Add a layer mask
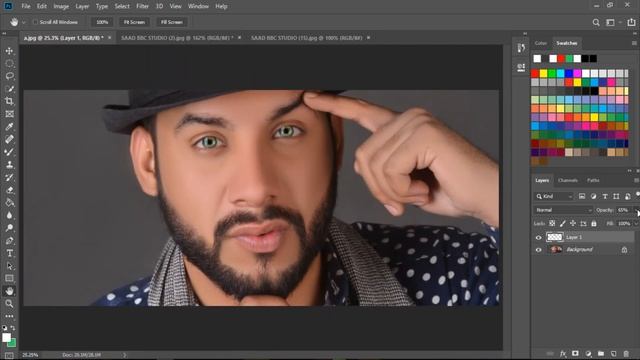 (575, 353)
